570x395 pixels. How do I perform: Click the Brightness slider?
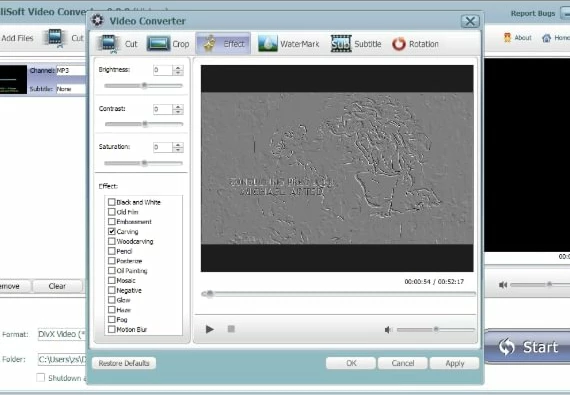coord(143,86)
